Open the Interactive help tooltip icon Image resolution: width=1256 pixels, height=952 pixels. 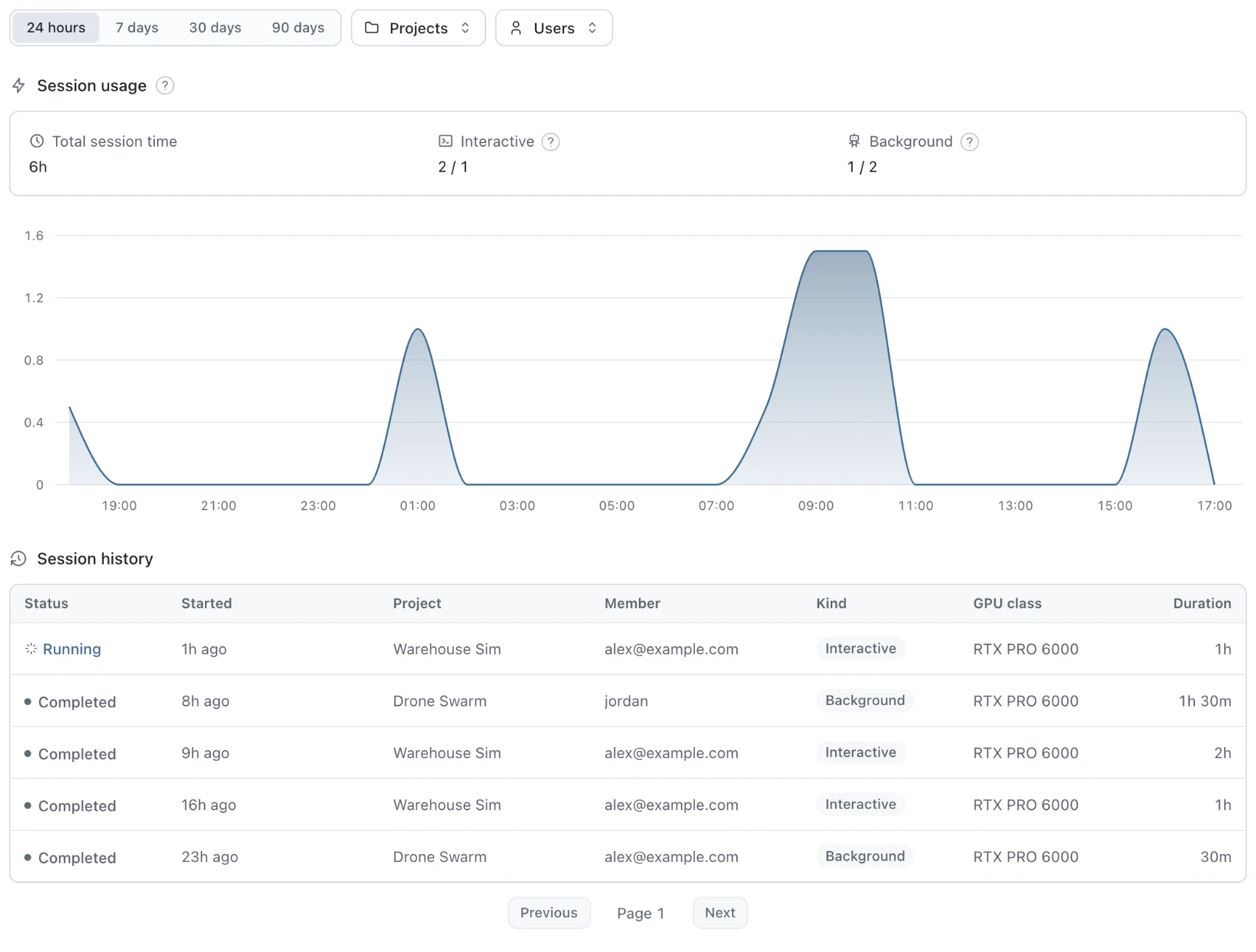pyautogui.click(x=551, y=142)
